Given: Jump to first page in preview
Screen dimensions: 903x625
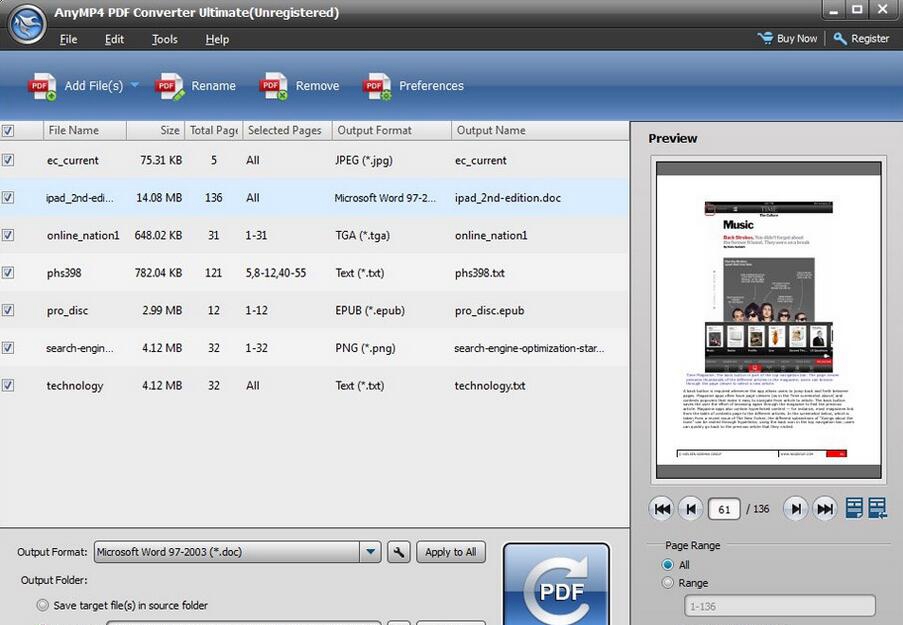Looking at the screenshot, I should point(662,509).
